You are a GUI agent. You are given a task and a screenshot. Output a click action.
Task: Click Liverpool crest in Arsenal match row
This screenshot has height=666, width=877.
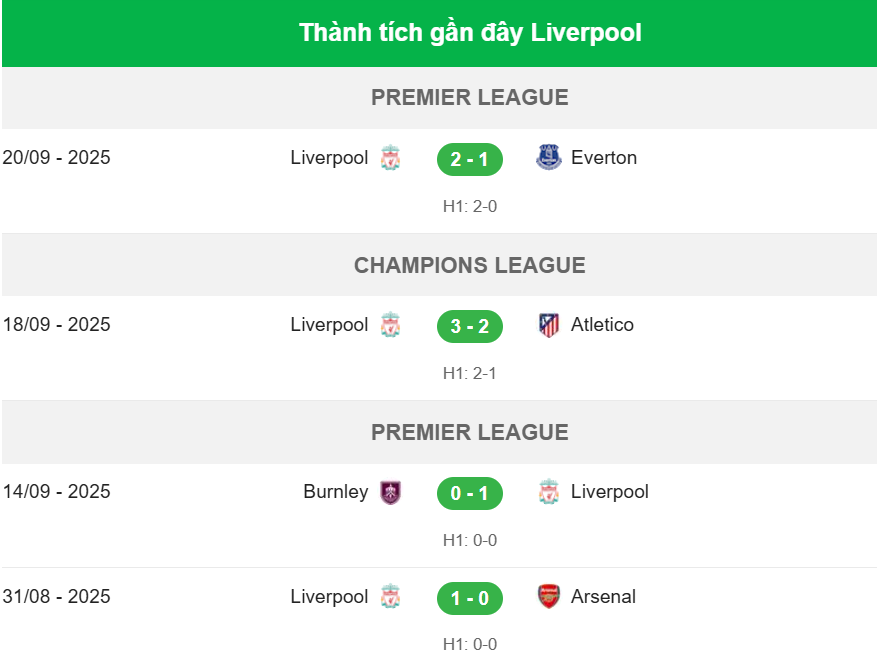(390, 597)
